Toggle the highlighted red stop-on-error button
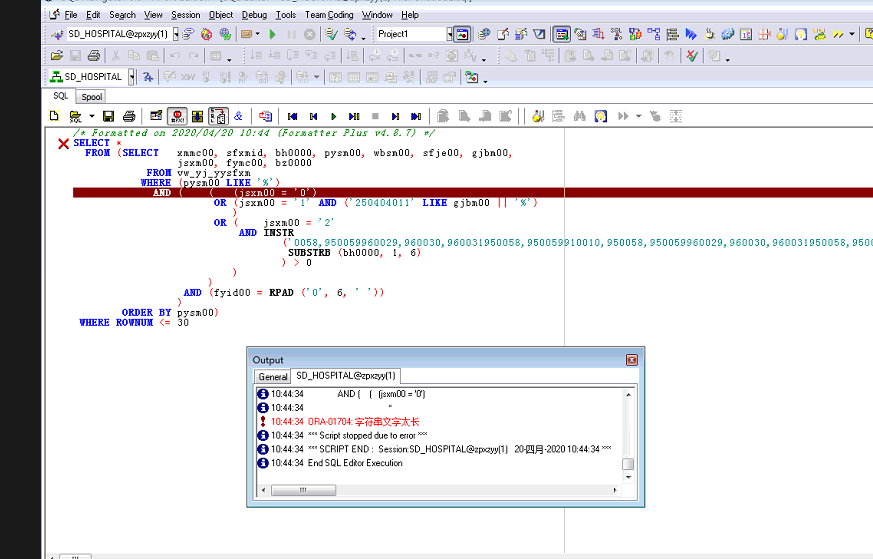The height and width of the screenshot is (559, 873). 176,116
